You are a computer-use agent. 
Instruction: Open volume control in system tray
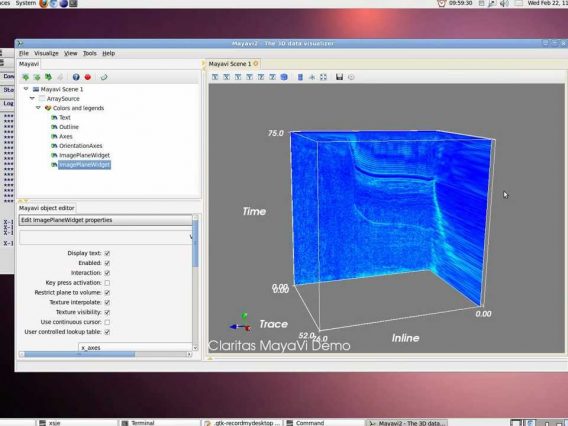coord(504,3)
